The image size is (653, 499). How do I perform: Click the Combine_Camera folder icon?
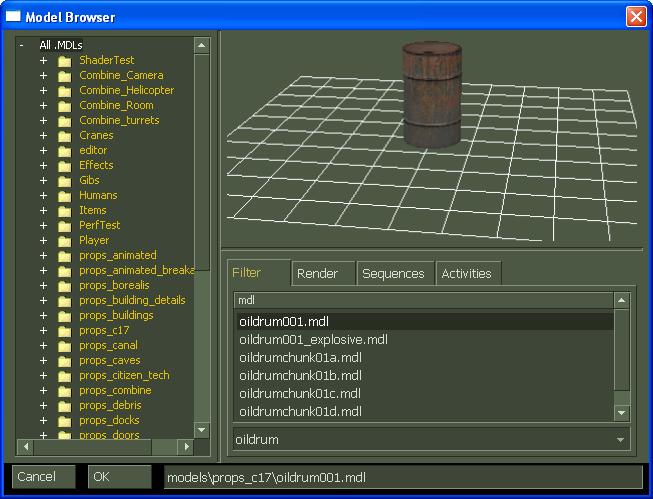coord(65,76)
